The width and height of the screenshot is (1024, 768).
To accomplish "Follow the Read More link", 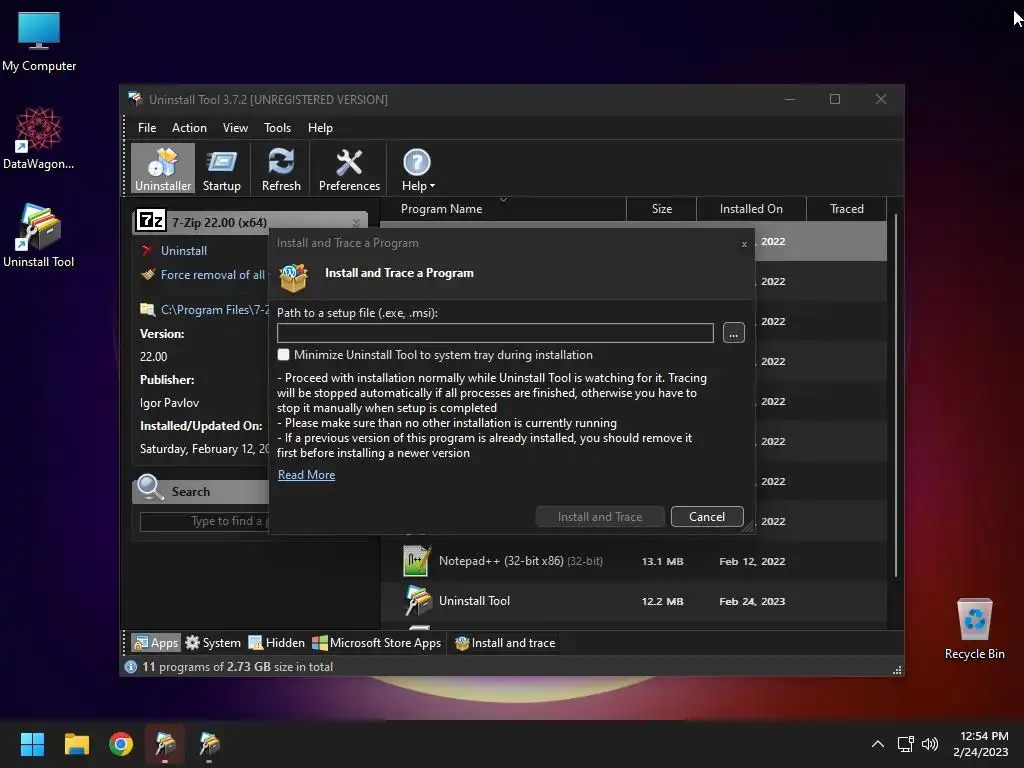I will (306, 475).
